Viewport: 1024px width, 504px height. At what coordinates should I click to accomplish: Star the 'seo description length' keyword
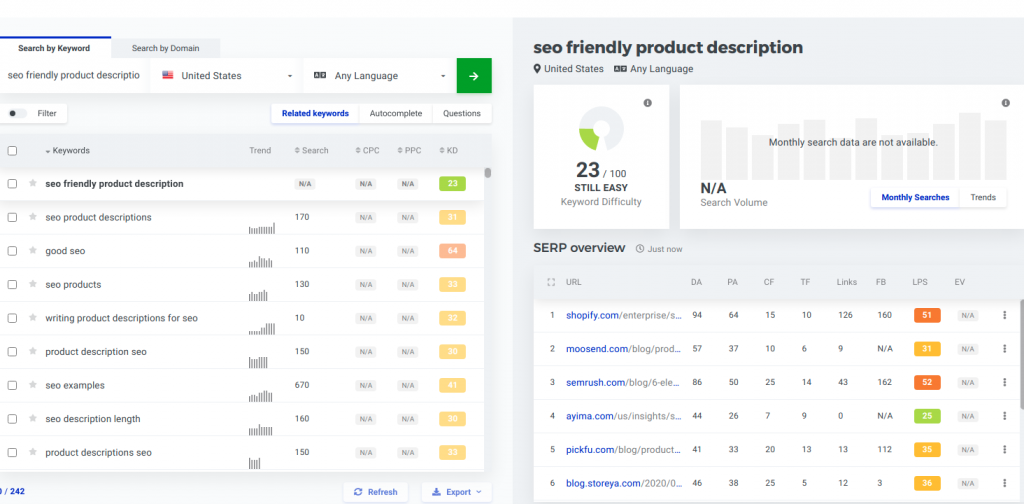(32, 418)
